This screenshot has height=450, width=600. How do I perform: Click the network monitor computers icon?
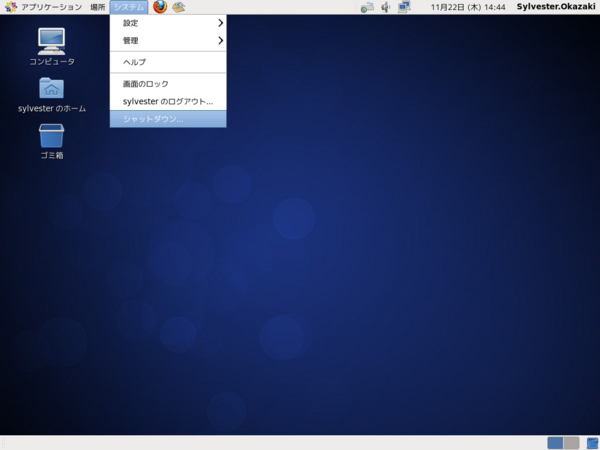tap(404, 7)
